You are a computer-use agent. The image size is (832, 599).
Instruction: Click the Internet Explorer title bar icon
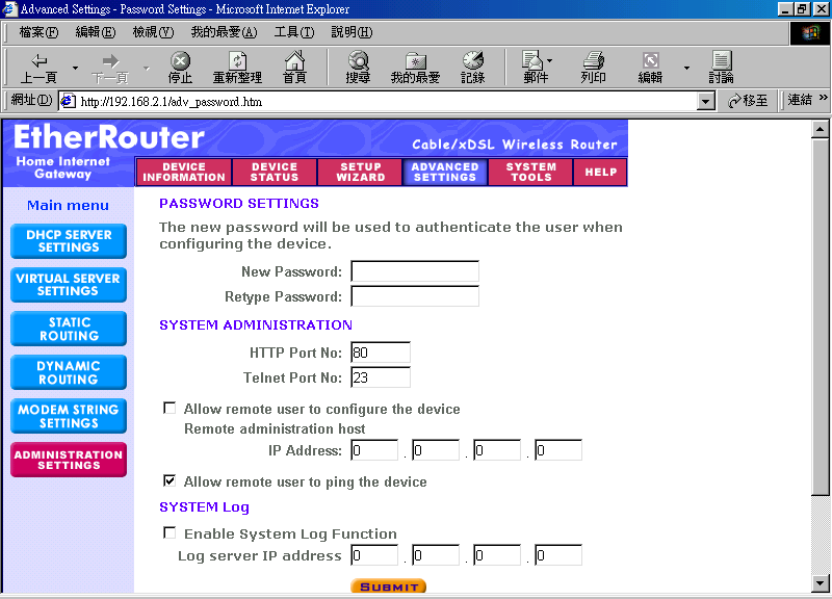click(10, 9)
